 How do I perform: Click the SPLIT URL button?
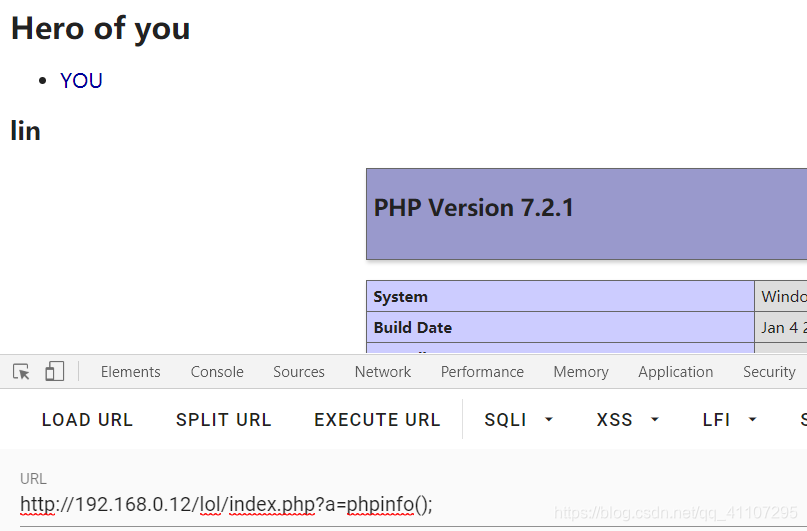point(223,420)
